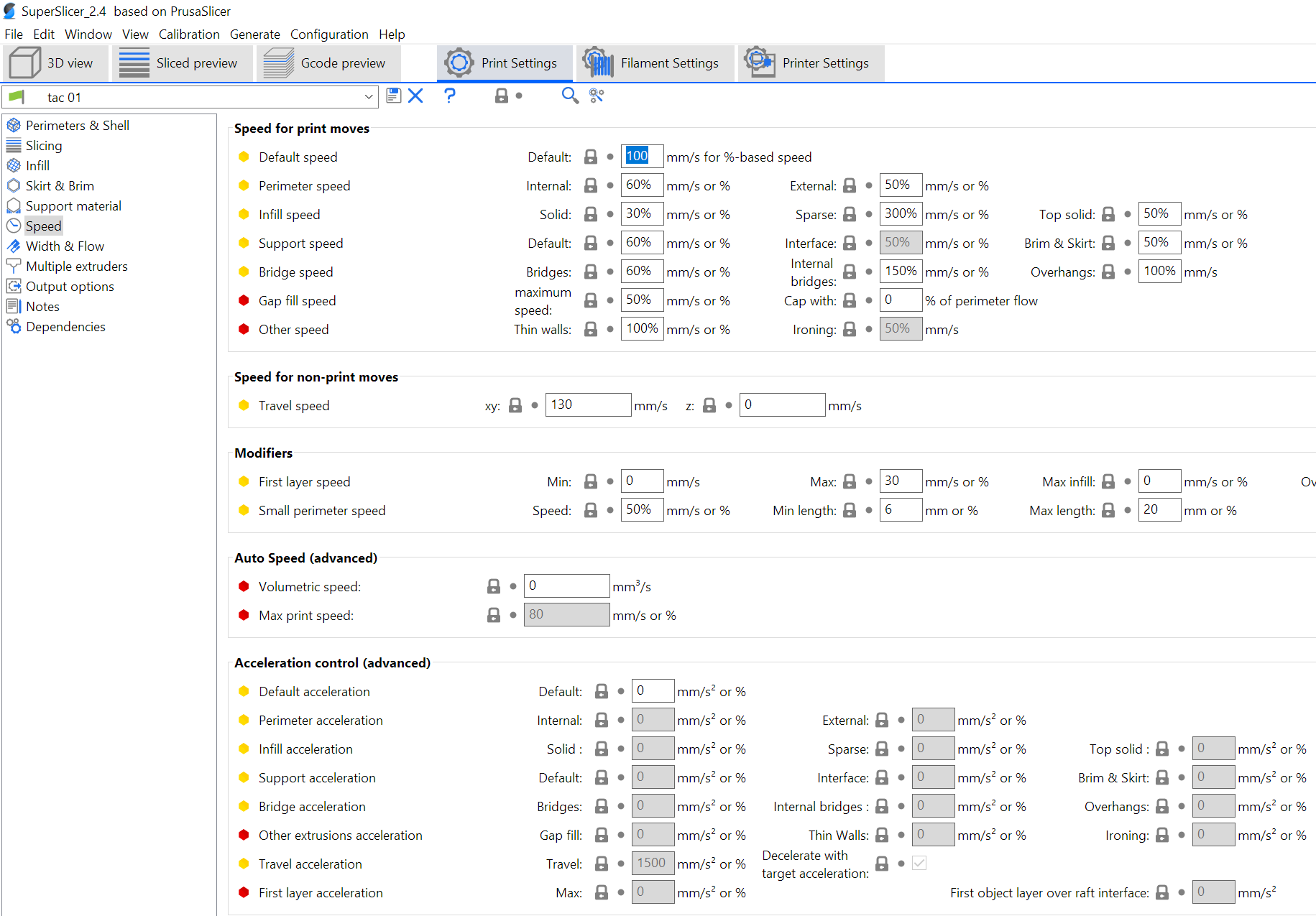
Task: Click the delete preset X icon
Action: [x=415, y=96]
